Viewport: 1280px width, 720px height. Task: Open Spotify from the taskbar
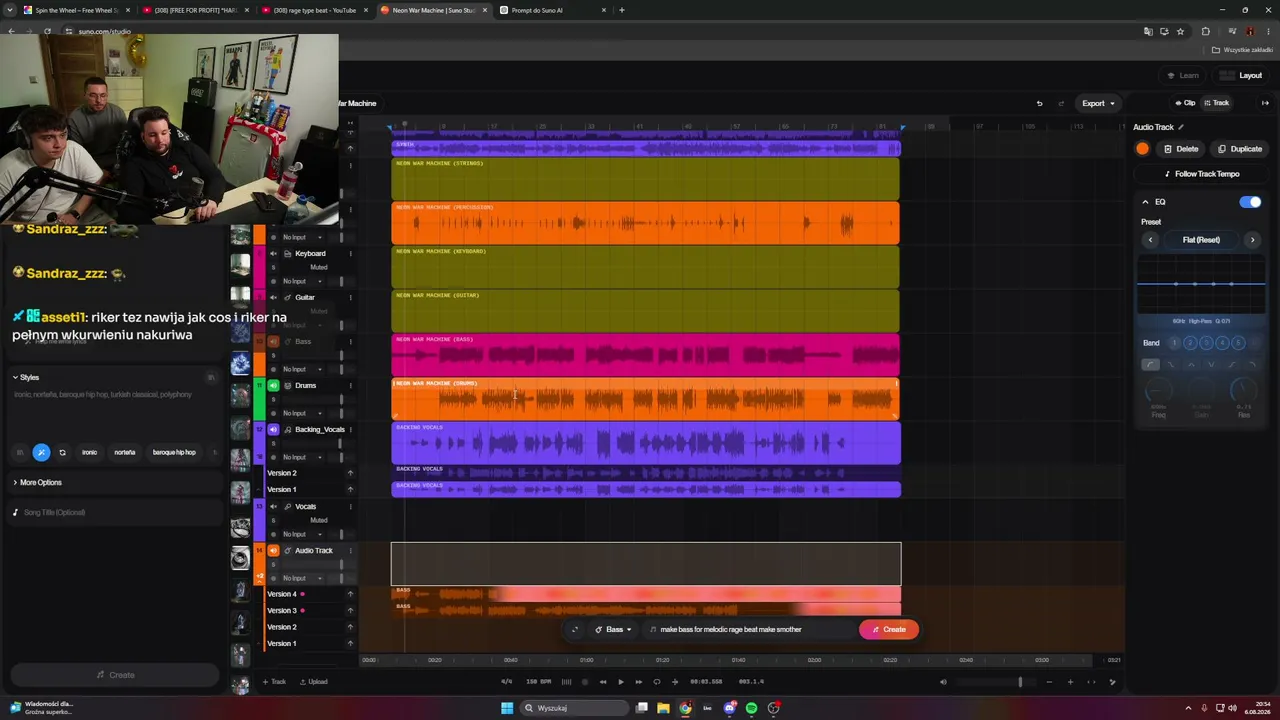(x=751, y=708)
